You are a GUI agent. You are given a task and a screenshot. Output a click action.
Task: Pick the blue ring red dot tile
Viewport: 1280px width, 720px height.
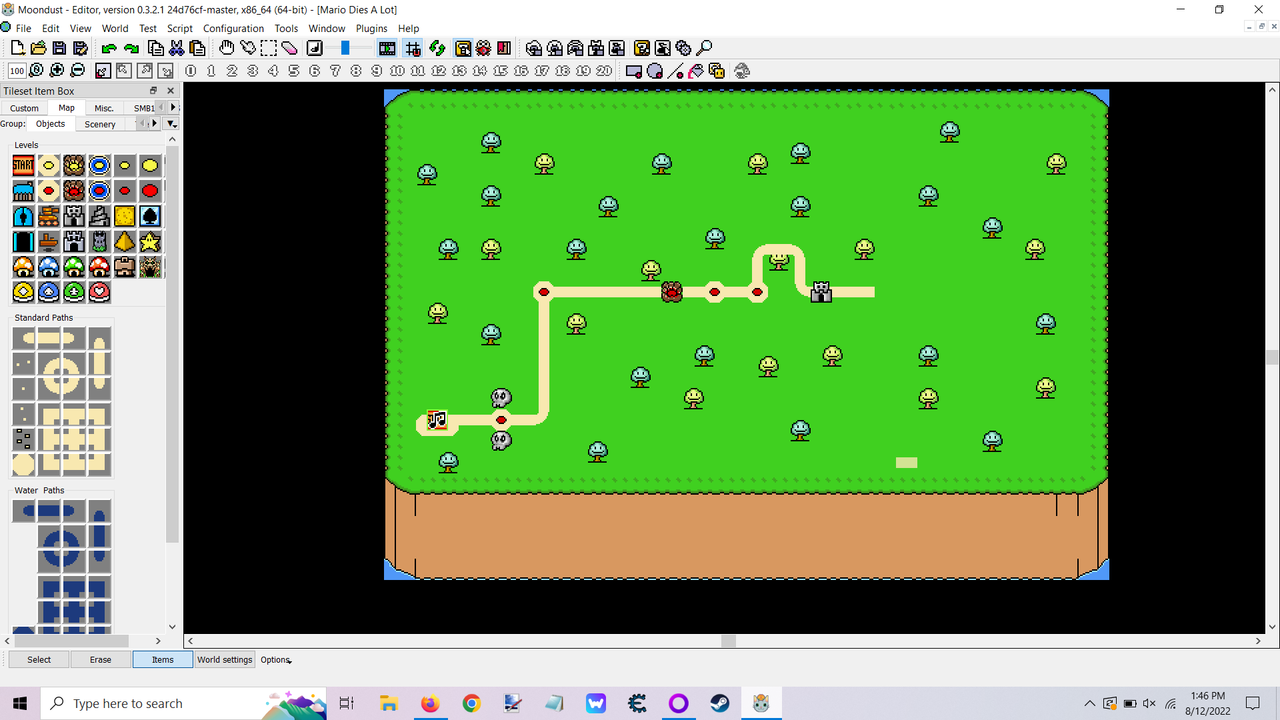pyautogui.click(x=99, y=190)
